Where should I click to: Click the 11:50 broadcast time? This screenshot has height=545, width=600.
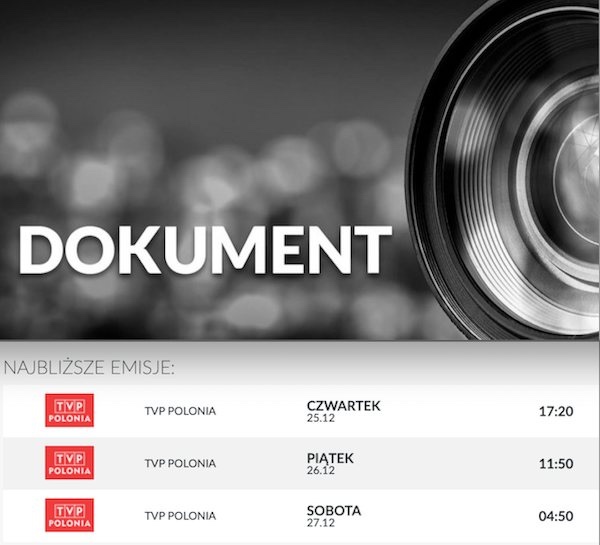[556, 464]
